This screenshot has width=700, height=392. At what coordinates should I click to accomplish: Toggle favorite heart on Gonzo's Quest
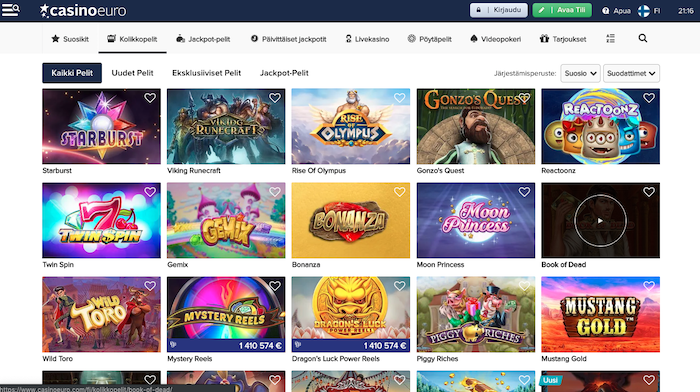(x=524, y=98)
